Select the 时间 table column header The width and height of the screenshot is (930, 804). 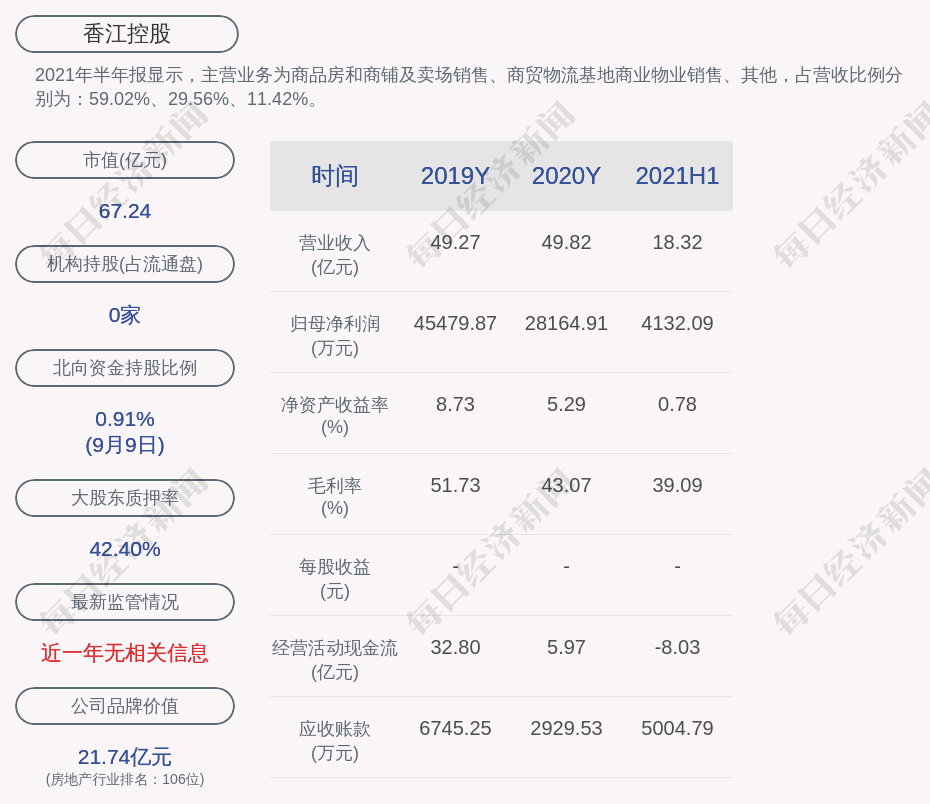click(334, 176)
